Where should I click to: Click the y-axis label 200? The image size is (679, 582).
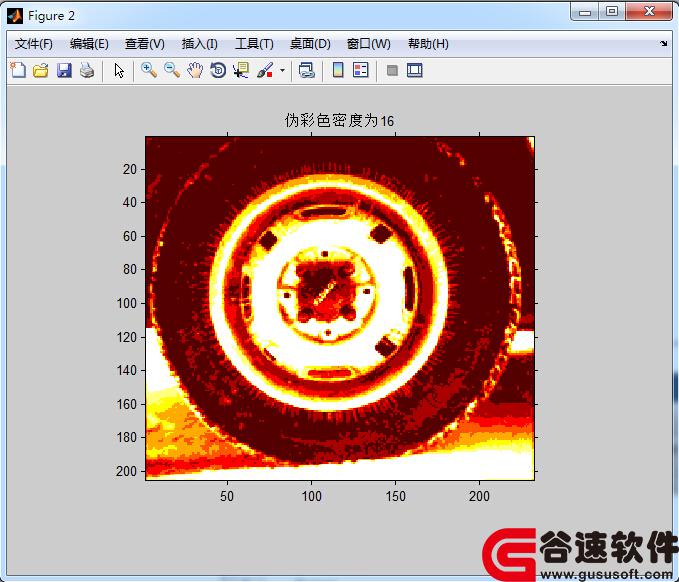click(x=126, y=471)
